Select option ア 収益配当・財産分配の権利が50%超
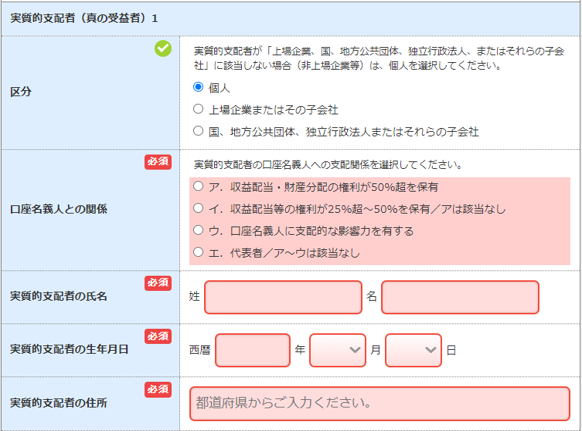582x431 pixels. [x=198, y=186]
